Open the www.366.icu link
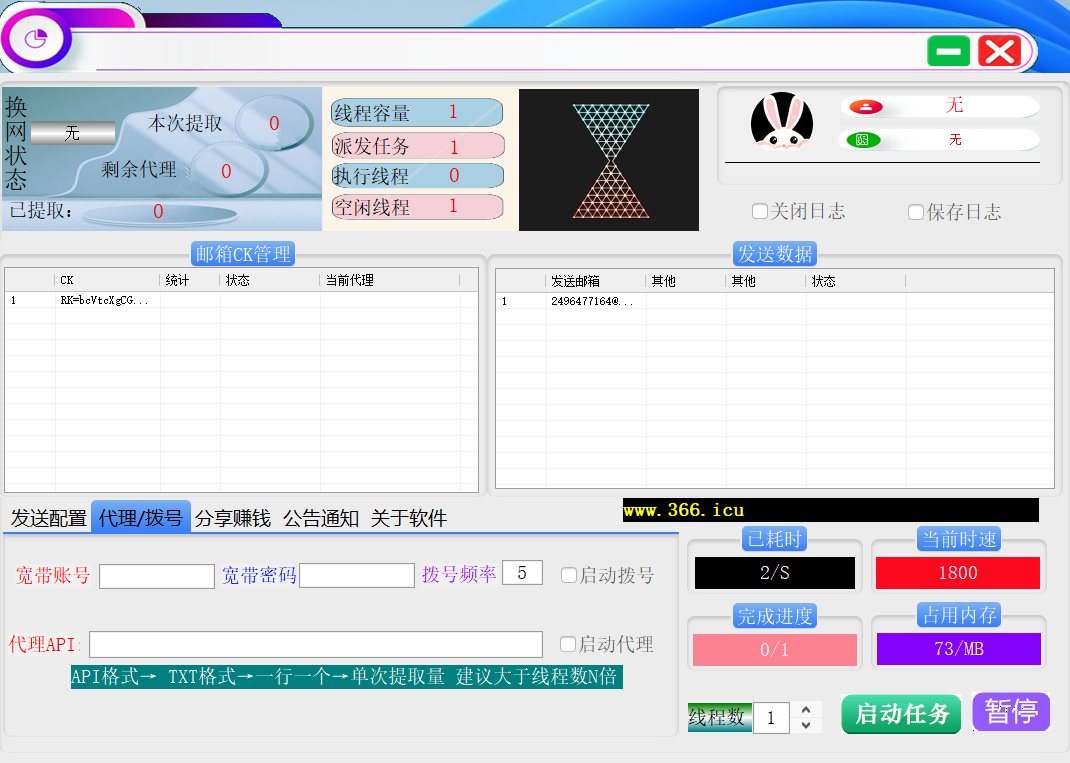1070x763 pixels. 684,511
